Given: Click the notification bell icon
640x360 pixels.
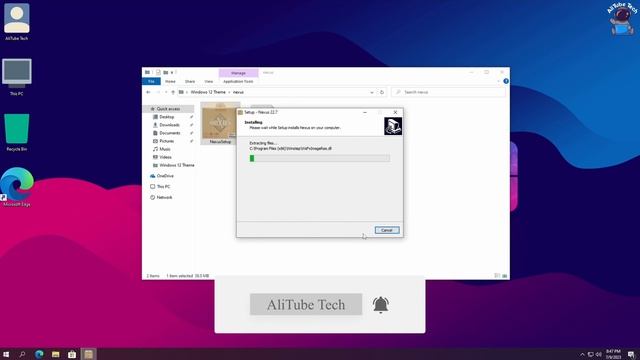Looking at the screenshot, I should (380, 304).
